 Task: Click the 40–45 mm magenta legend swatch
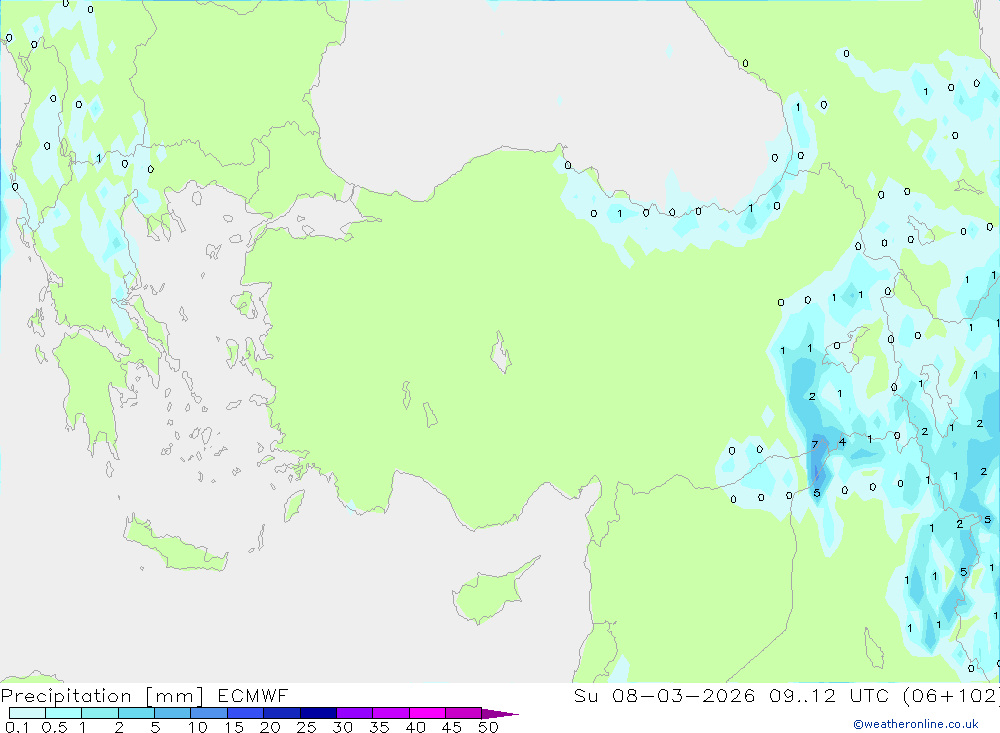[x=427, y=713]
